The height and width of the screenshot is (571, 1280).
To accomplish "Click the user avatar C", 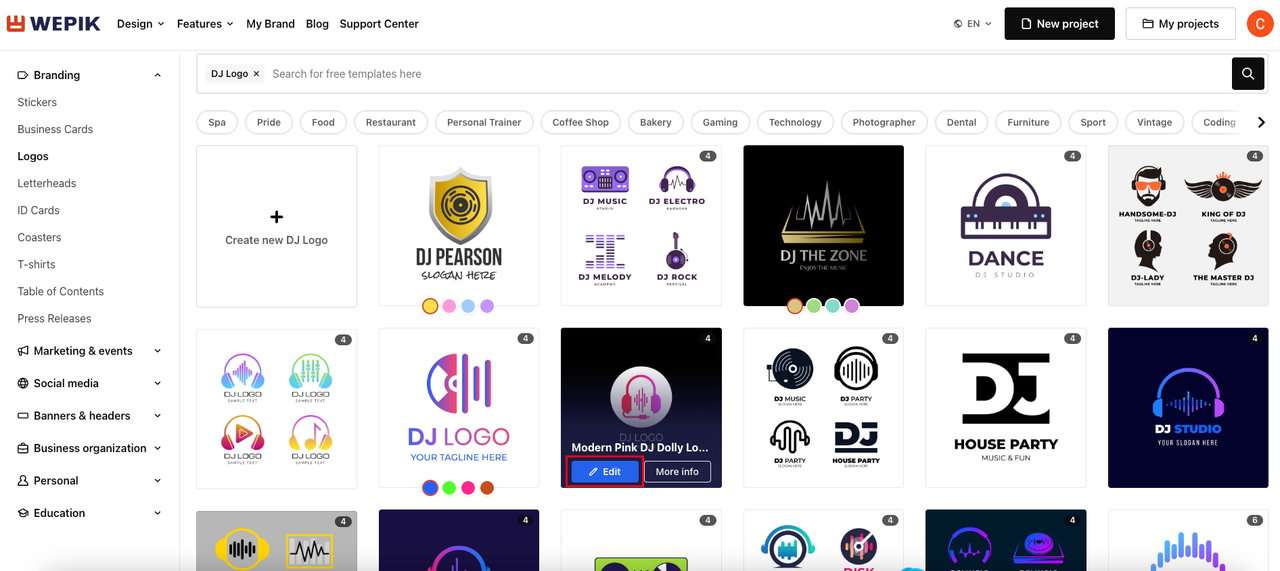I will (1260, 23).
